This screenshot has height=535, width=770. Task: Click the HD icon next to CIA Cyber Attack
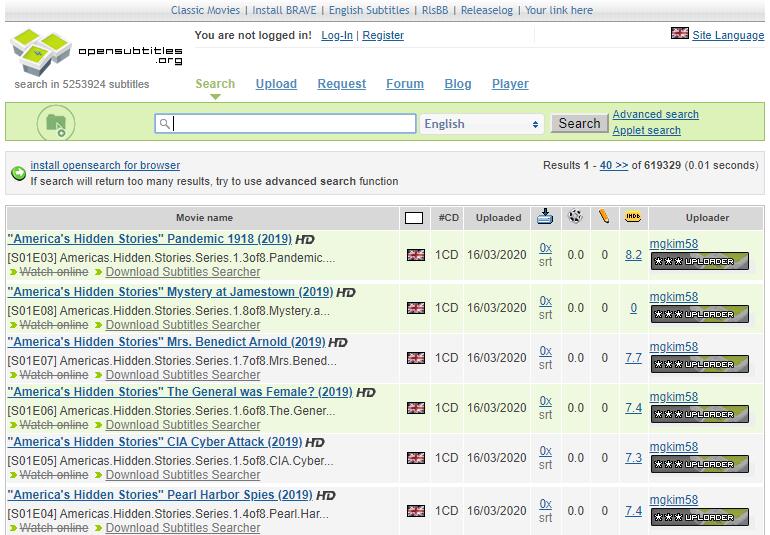point(315,443)
